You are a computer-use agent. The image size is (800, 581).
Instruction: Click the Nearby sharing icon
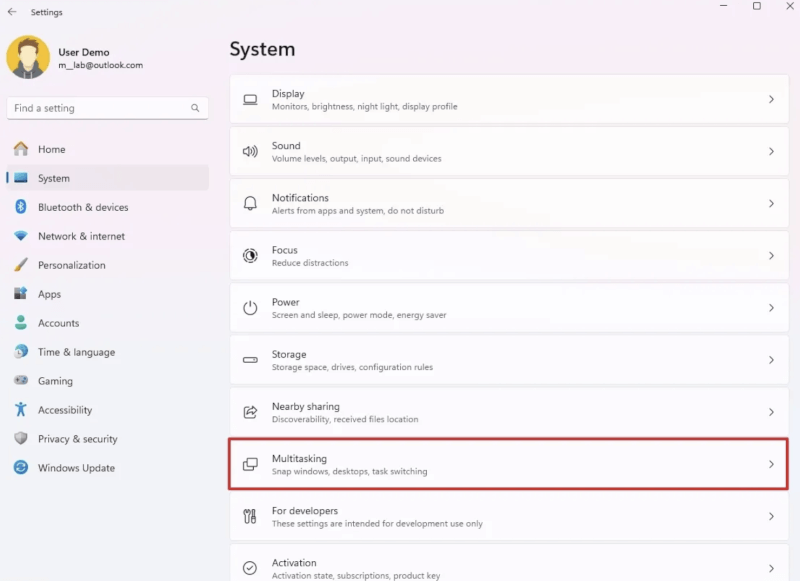[250, 412]
